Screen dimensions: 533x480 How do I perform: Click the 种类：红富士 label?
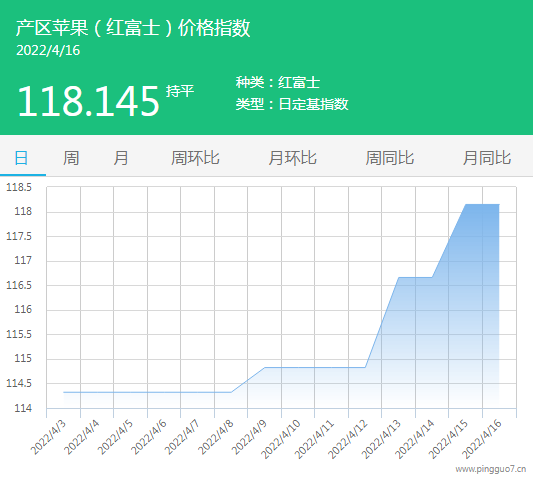(x=278, y=82)
